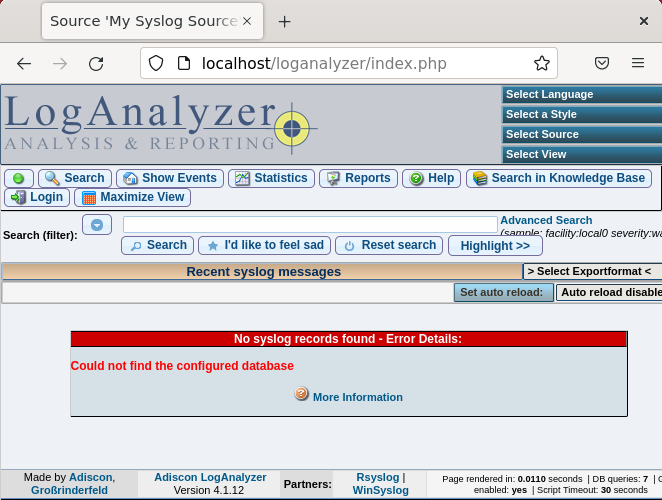
Task: Click the Set auto reload label
Action: (504, 292)
